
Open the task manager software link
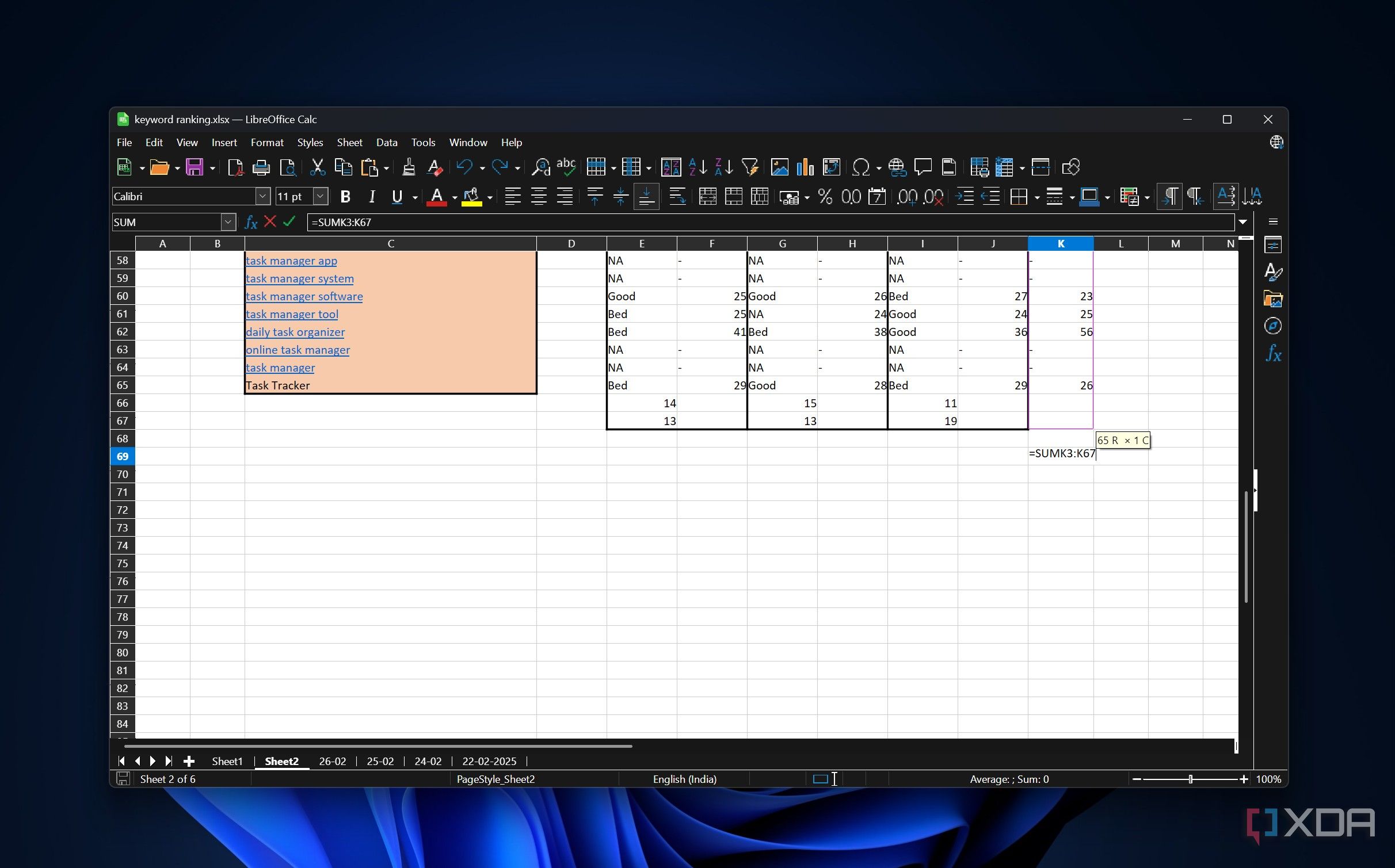(304, 296)
